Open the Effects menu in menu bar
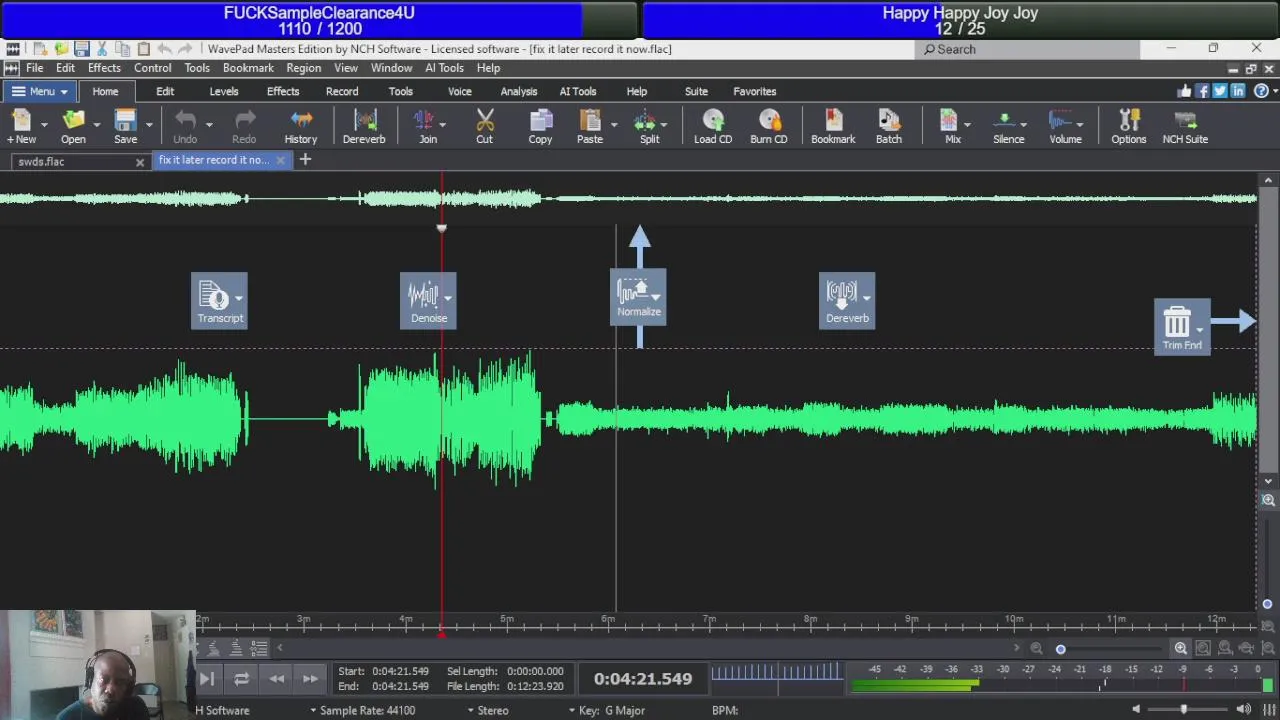Screen dimensions: 1280x720 [104, 68]
